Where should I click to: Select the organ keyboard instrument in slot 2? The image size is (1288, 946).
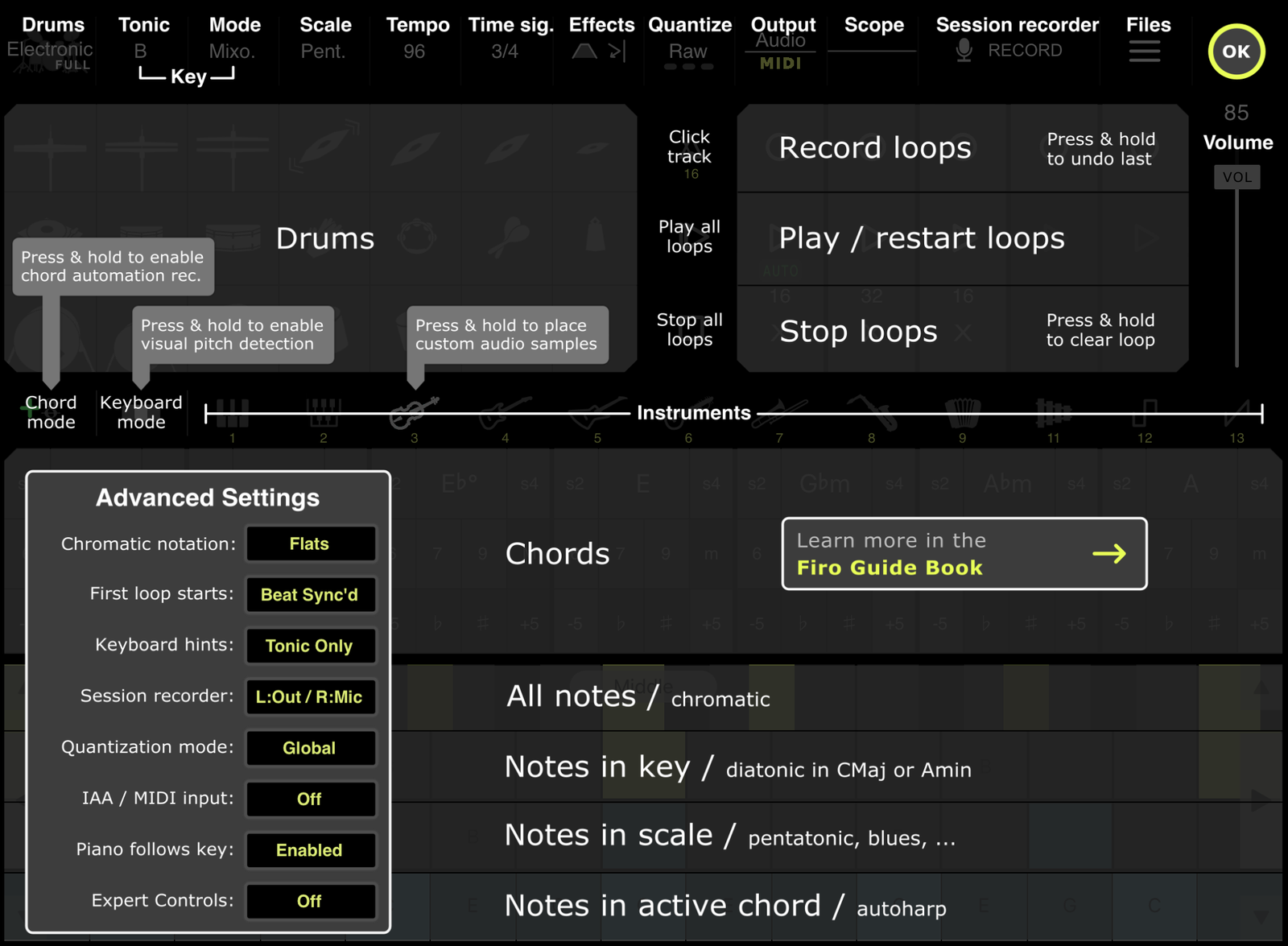point(323,412)
